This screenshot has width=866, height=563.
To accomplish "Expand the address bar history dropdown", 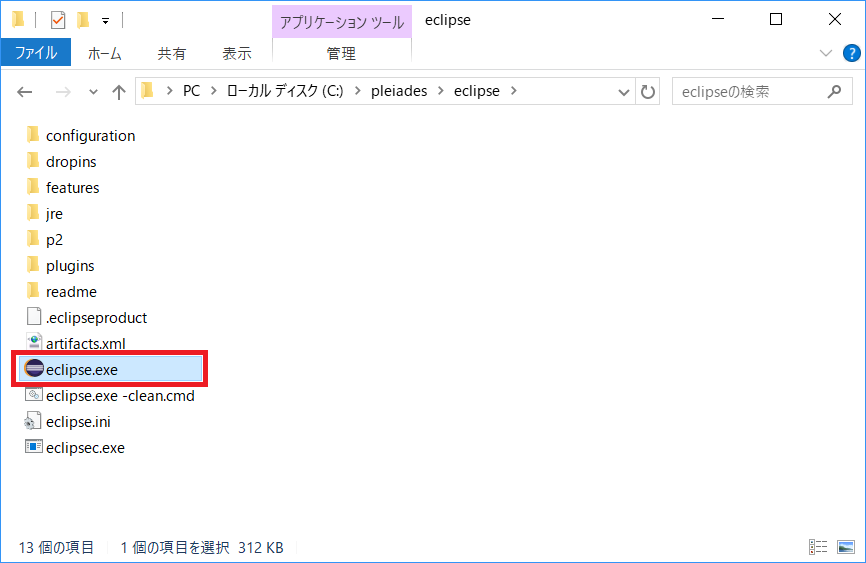I will [x=624, y=92].
